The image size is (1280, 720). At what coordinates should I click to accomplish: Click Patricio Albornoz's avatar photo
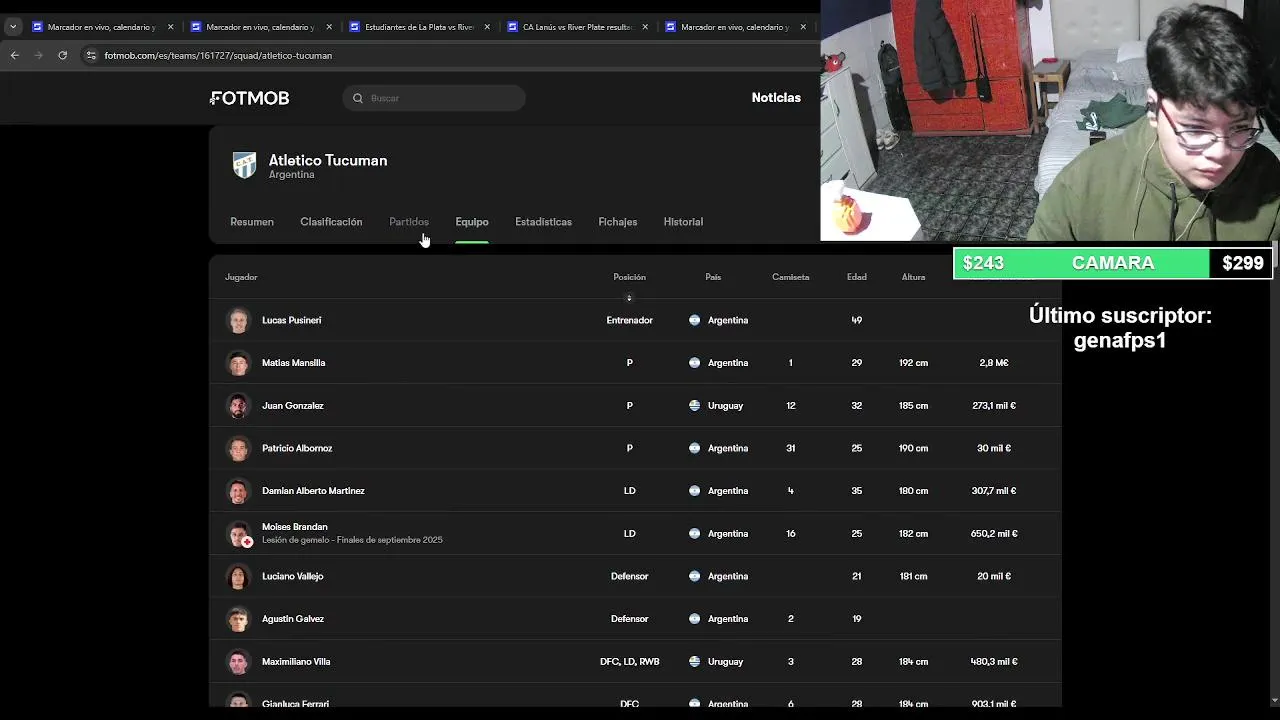click(238, 448)
